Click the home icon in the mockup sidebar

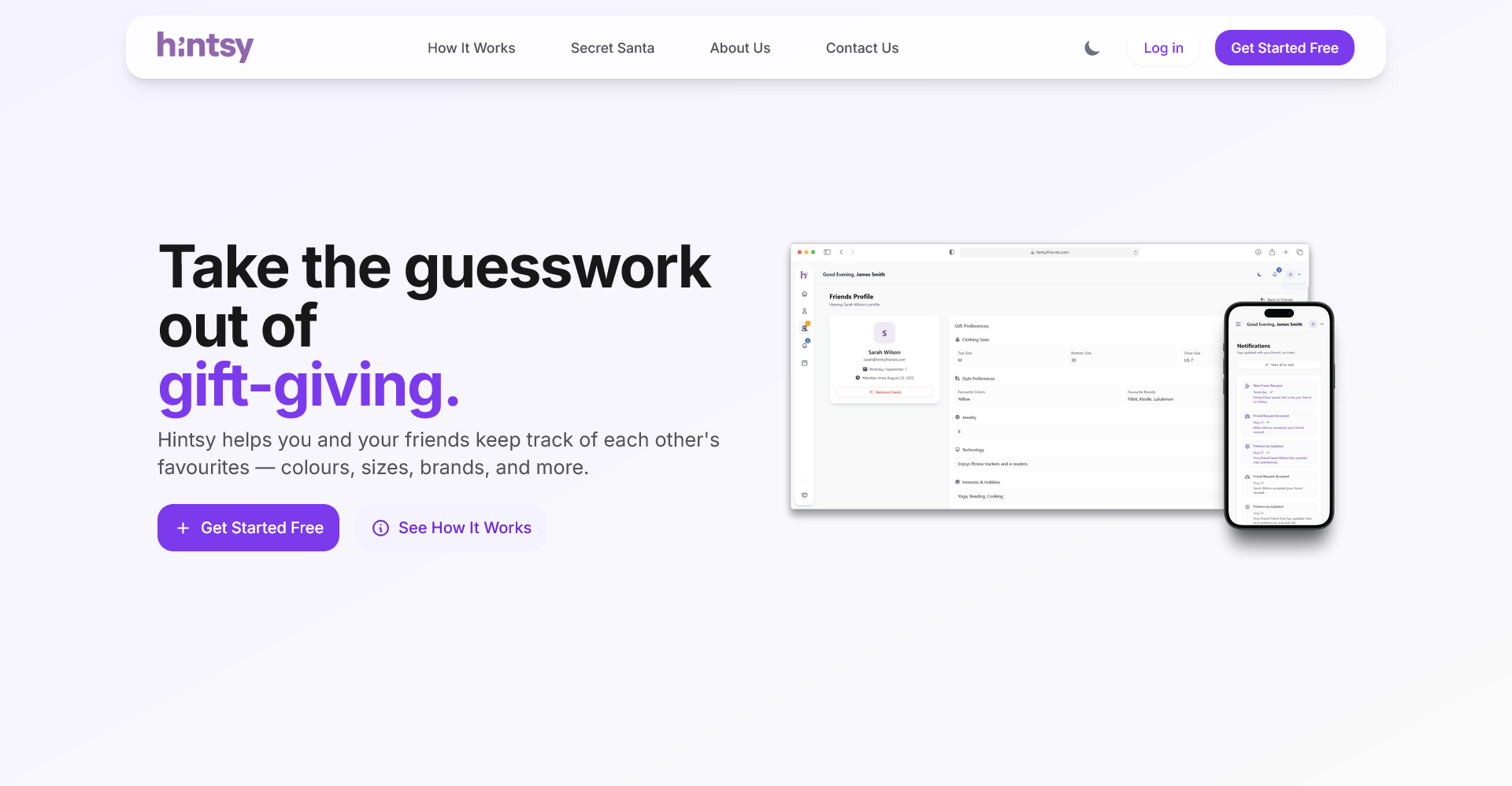pyautogui.click(x=804, y=294)
